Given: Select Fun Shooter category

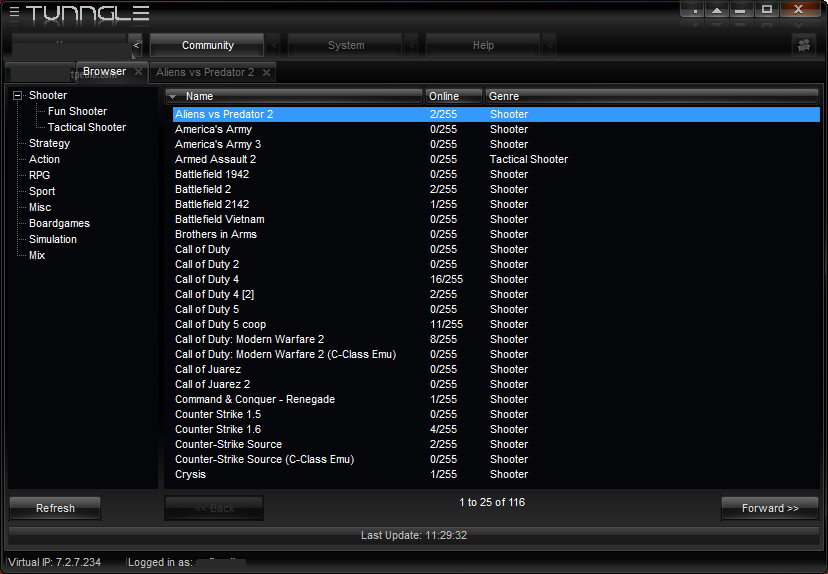Looking at the screenshot, I should coord(77,111).
